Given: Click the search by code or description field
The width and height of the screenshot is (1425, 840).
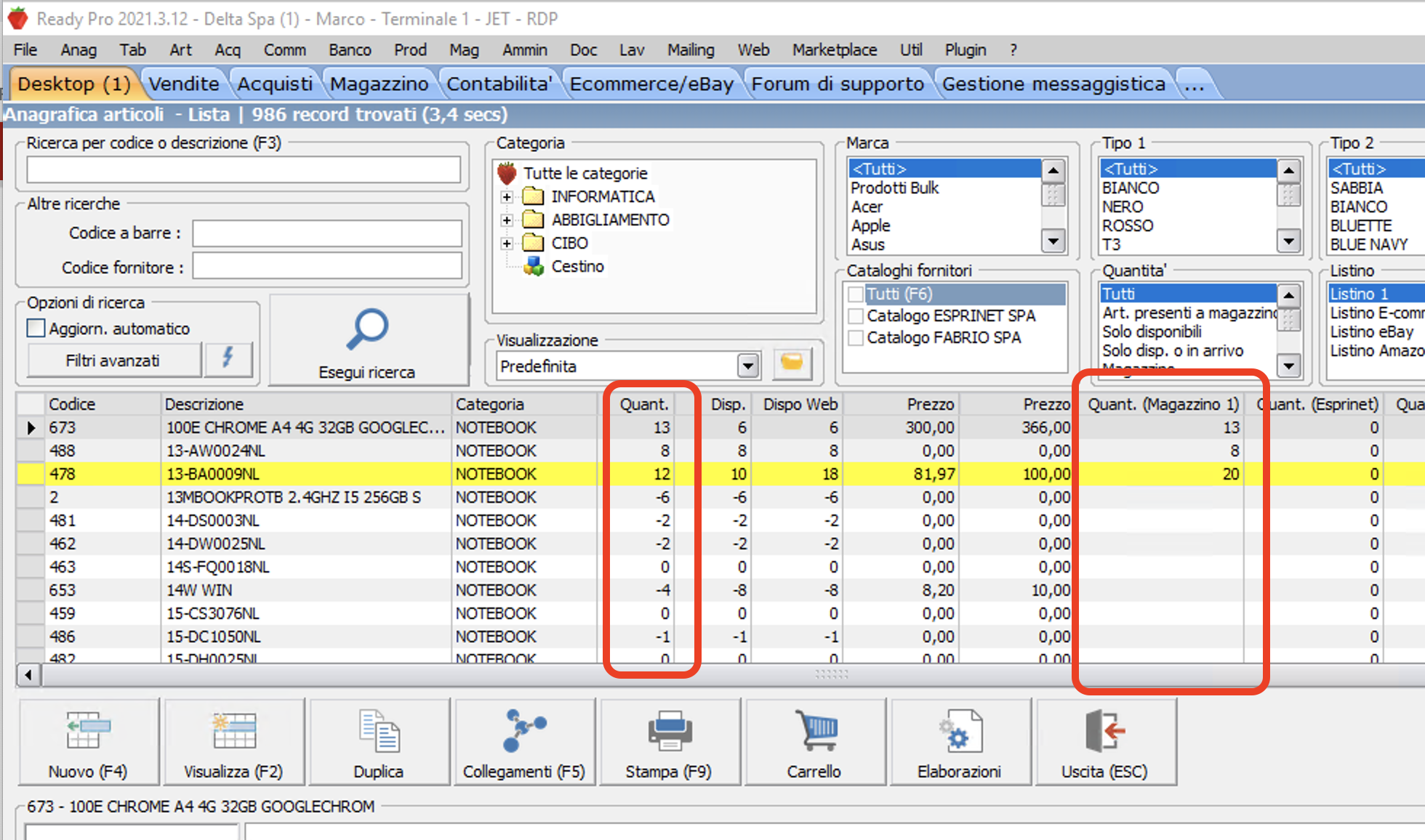Looking at the screenshot, I should [x=244, y=169].
